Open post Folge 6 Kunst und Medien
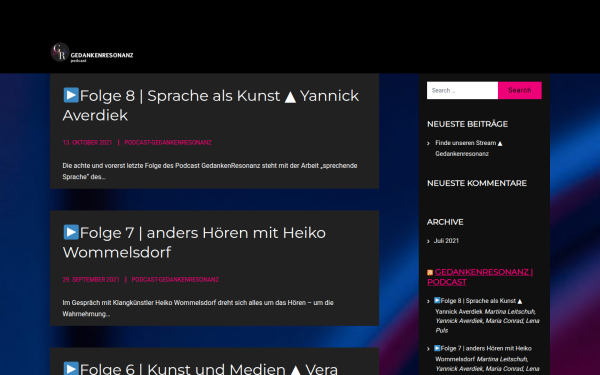The image size is (600, 375). coord(200,368)
